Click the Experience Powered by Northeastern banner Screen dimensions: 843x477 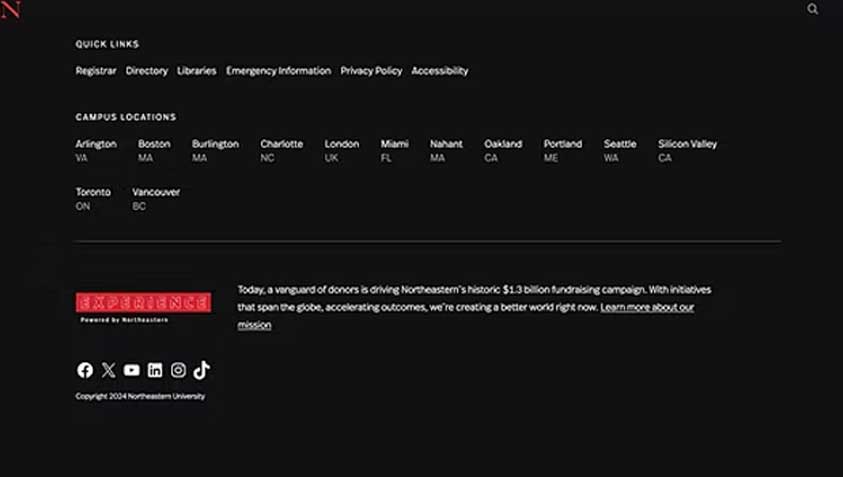[143, 306]
